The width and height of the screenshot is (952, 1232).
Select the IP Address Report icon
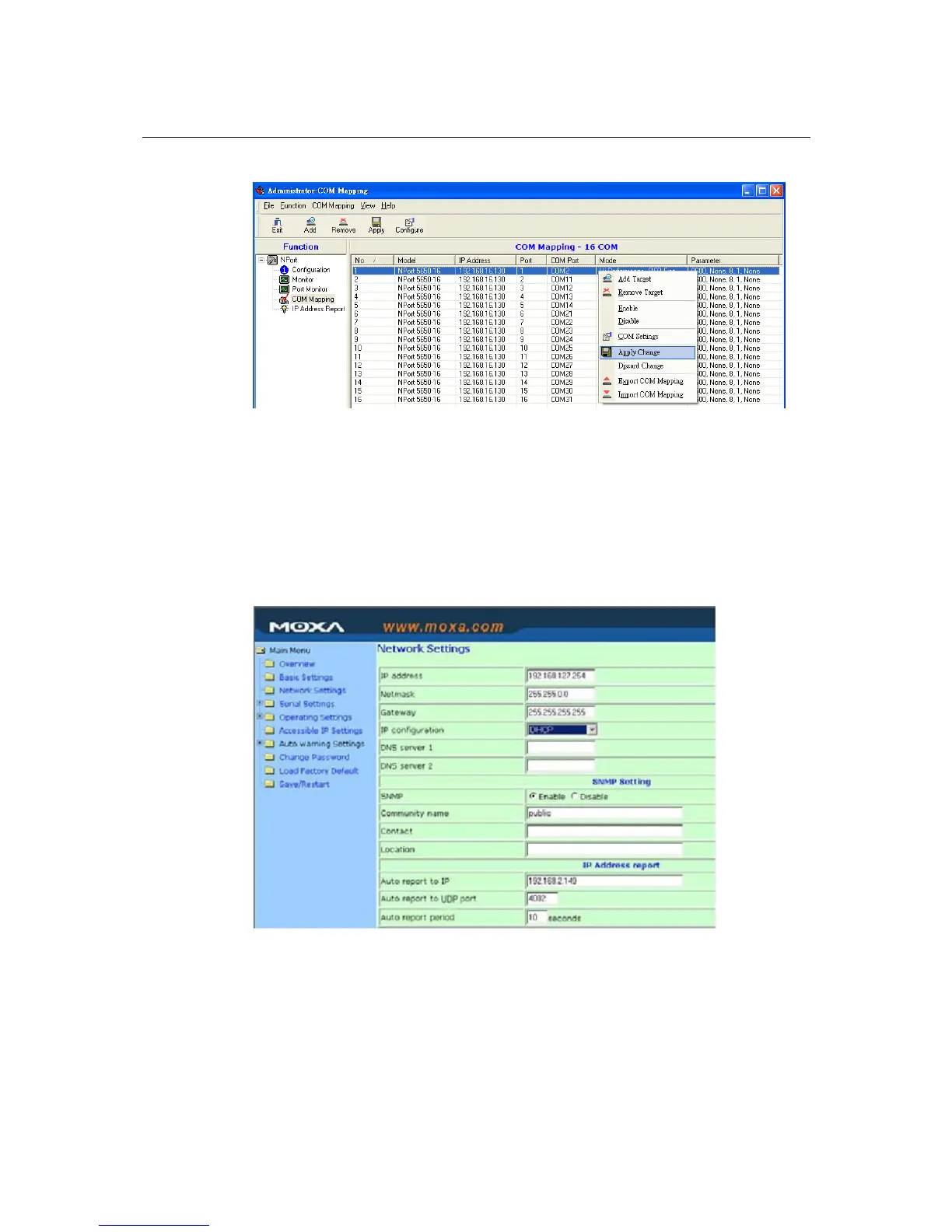pos(284,309)
